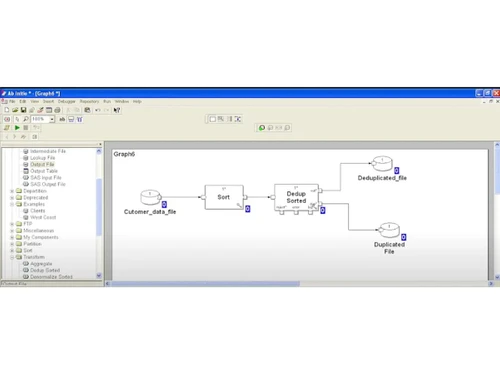Click the Graph6 canvas label
Screen dimensions: 500x375
[124, 154]
